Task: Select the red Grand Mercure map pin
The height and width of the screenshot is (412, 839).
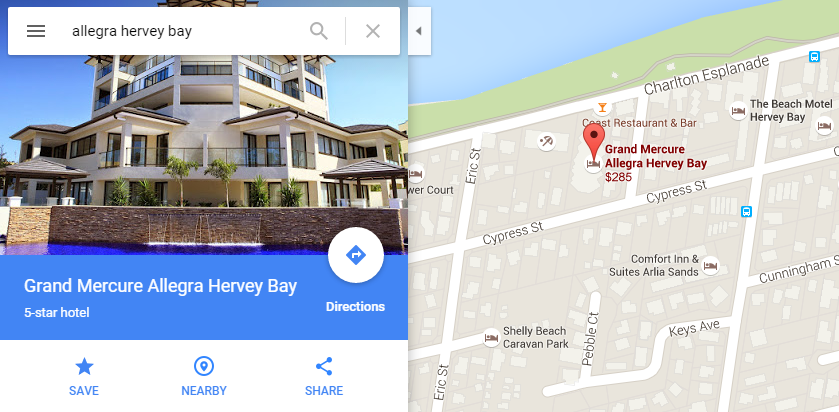Action: pyautogui.click(x=593, y=140)
